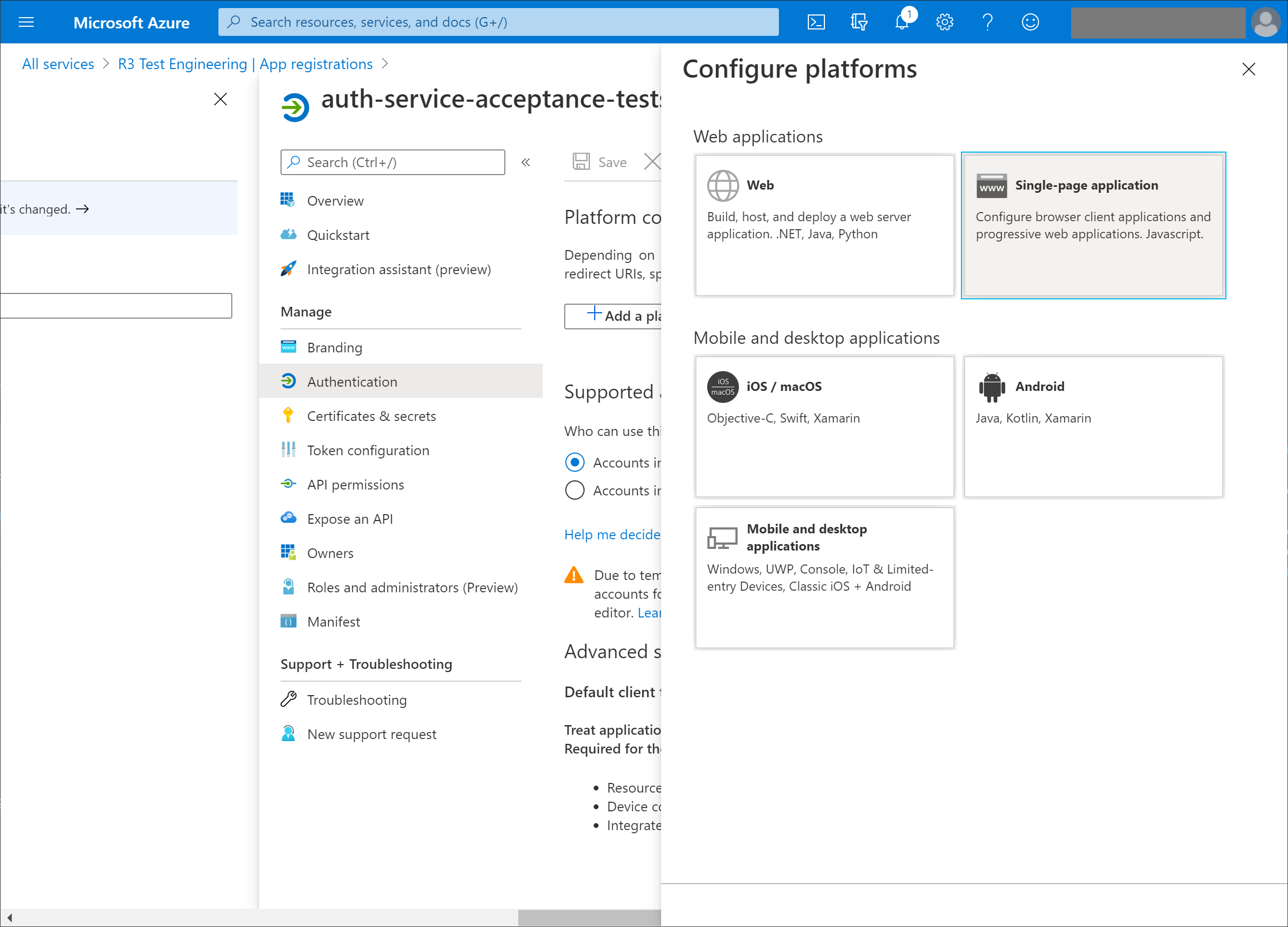1288x927 pixels.
Task: Click the Certificates & secrets key icon
Action: click(x=288, y=416)
